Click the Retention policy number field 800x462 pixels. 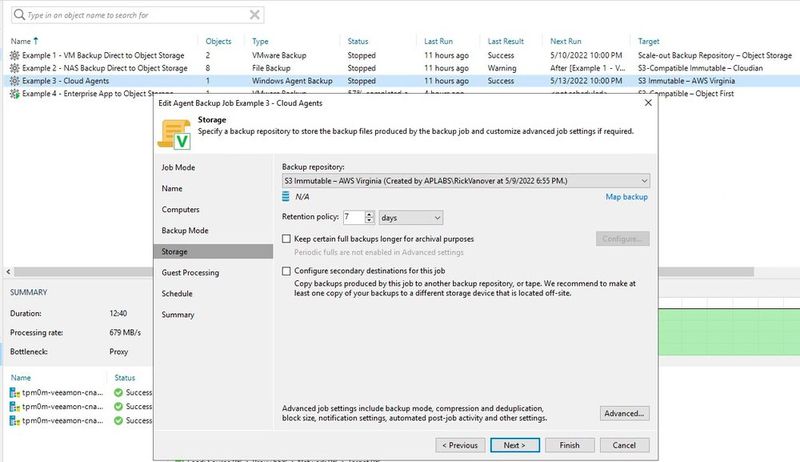click(354, 217)
